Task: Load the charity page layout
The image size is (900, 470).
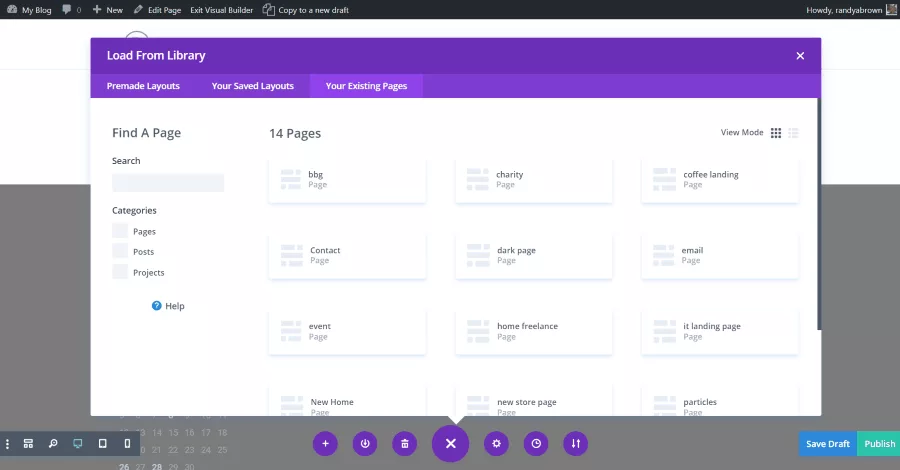Action: pos(534,180)
